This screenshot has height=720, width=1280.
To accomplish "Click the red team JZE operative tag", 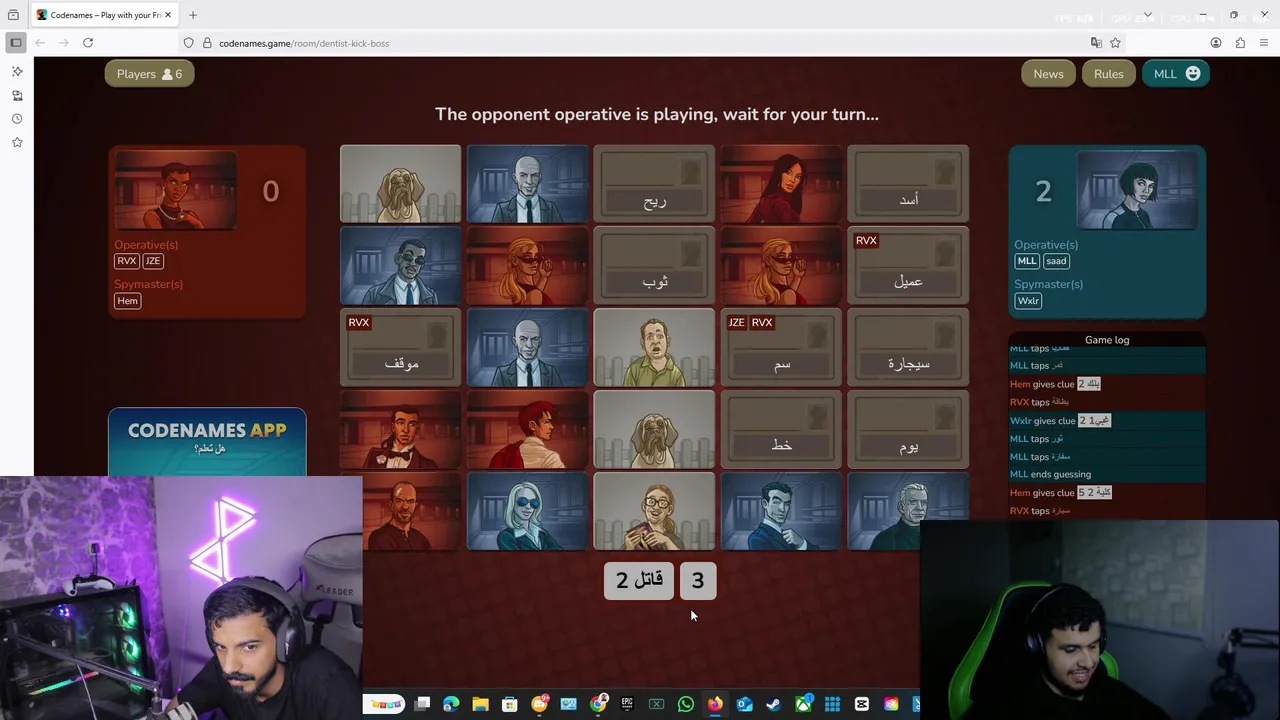I will [152, 261].
